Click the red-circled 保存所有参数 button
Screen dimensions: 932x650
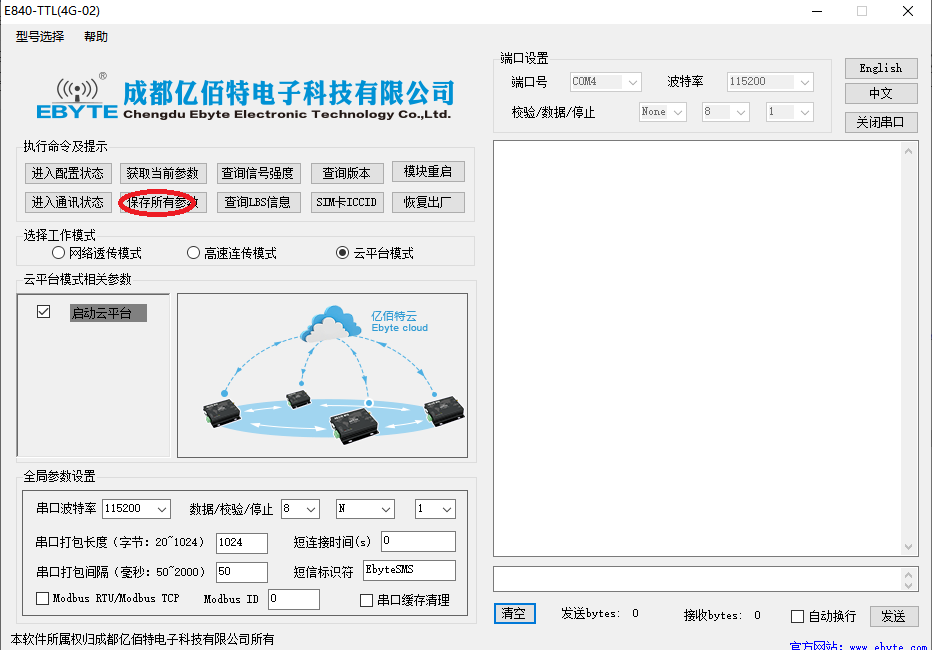coord(162,201)
